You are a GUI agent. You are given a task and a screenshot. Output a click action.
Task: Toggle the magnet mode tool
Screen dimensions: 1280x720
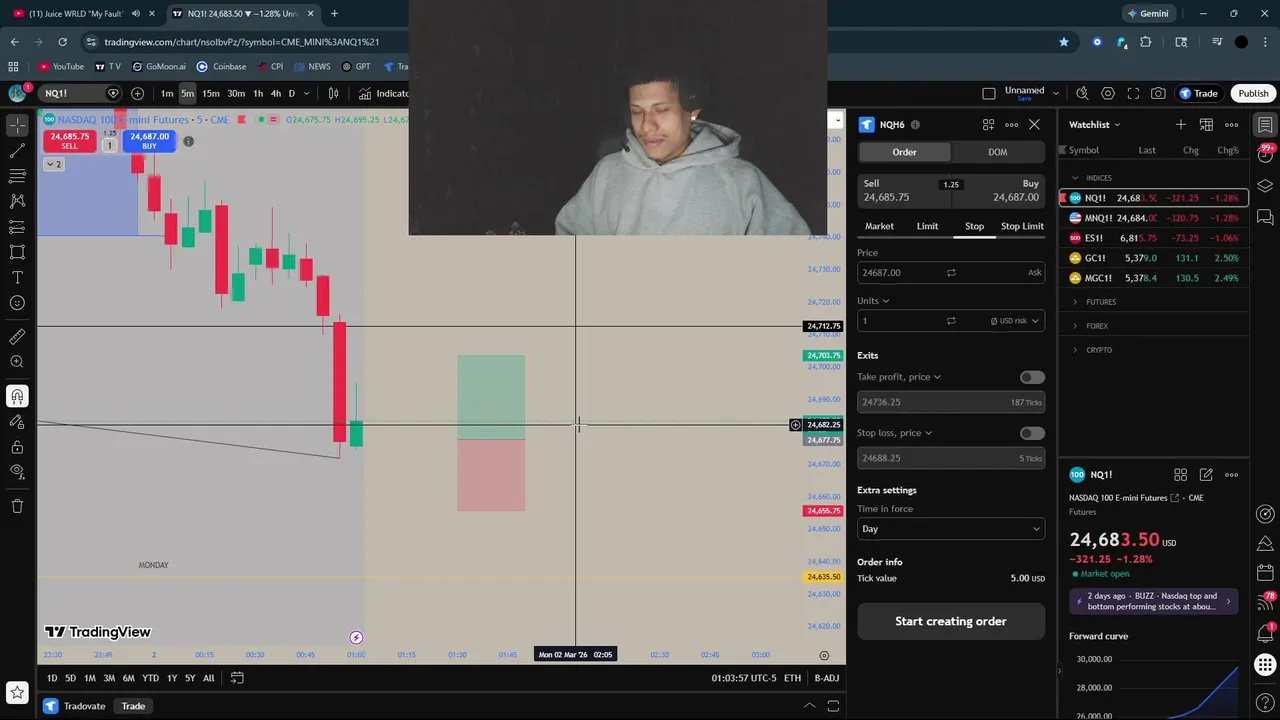[17, 396]
